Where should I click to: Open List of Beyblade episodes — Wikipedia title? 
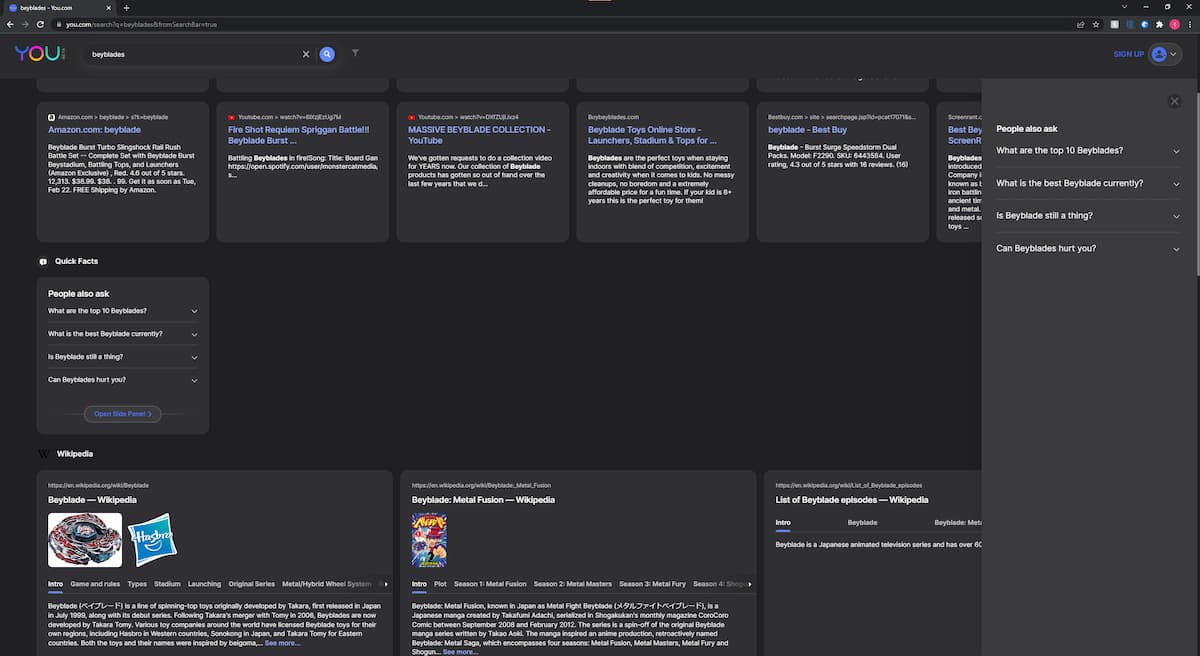(852, 500)
